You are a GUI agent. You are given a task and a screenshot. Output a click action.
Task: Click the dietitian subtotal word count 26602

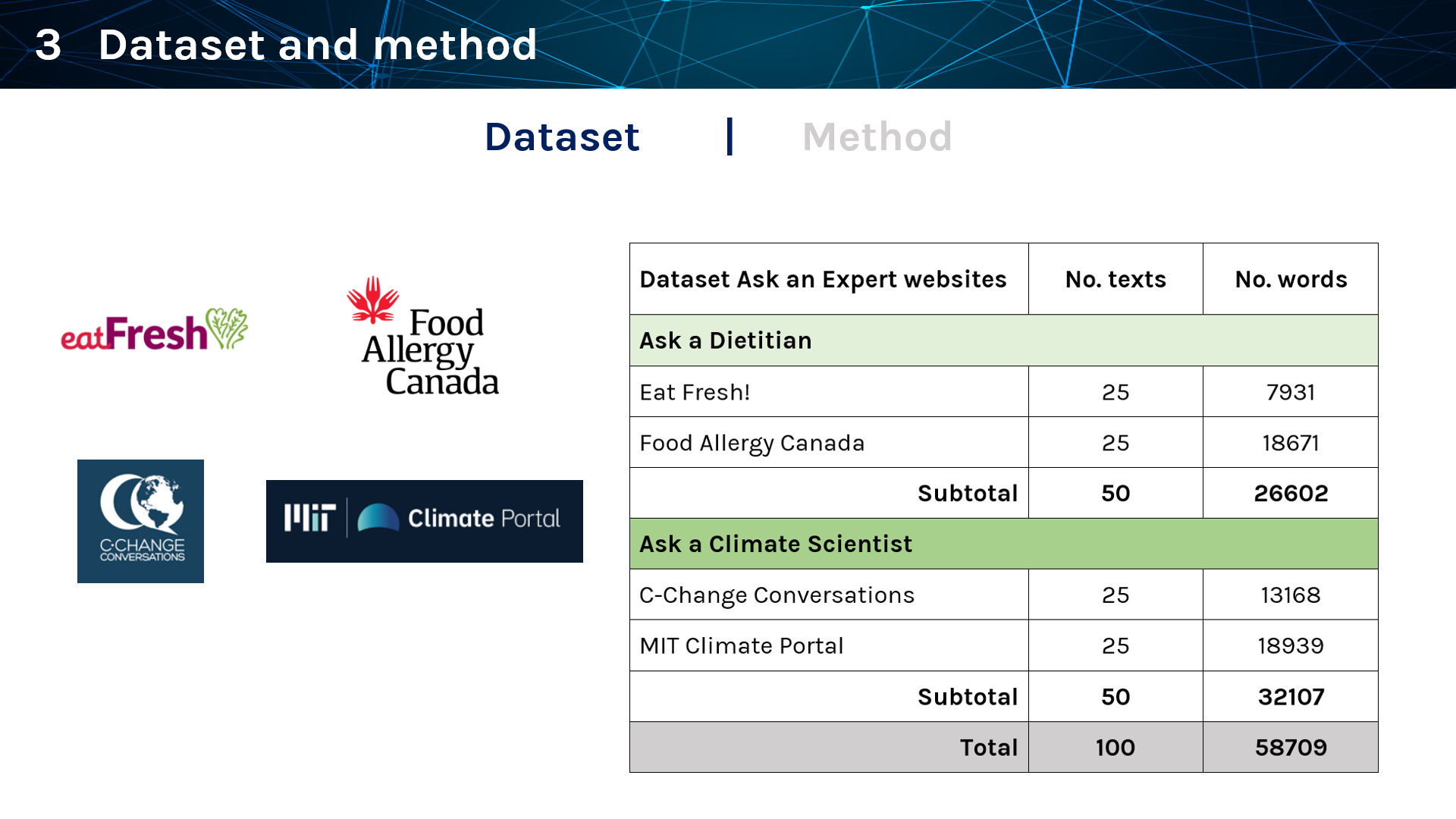pyautogui.click(x=1291, y=494)
